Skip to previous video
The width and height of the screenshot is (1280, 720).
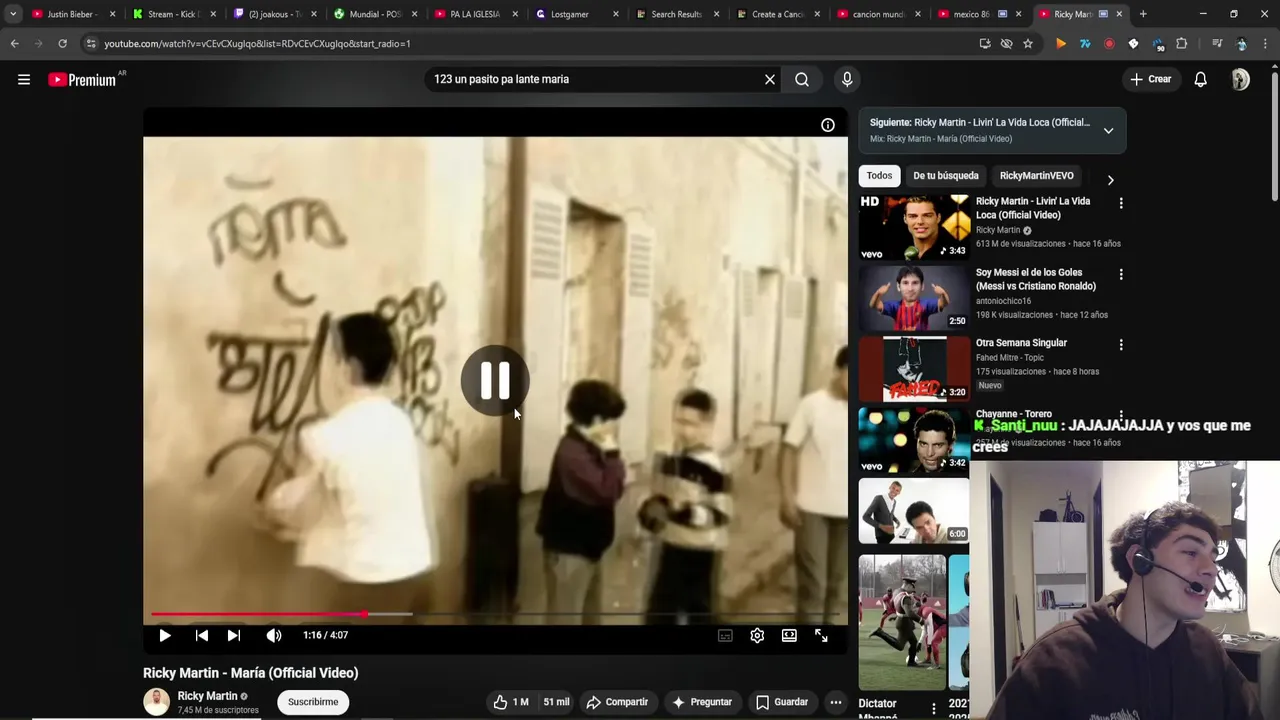(x=202, y=635)
